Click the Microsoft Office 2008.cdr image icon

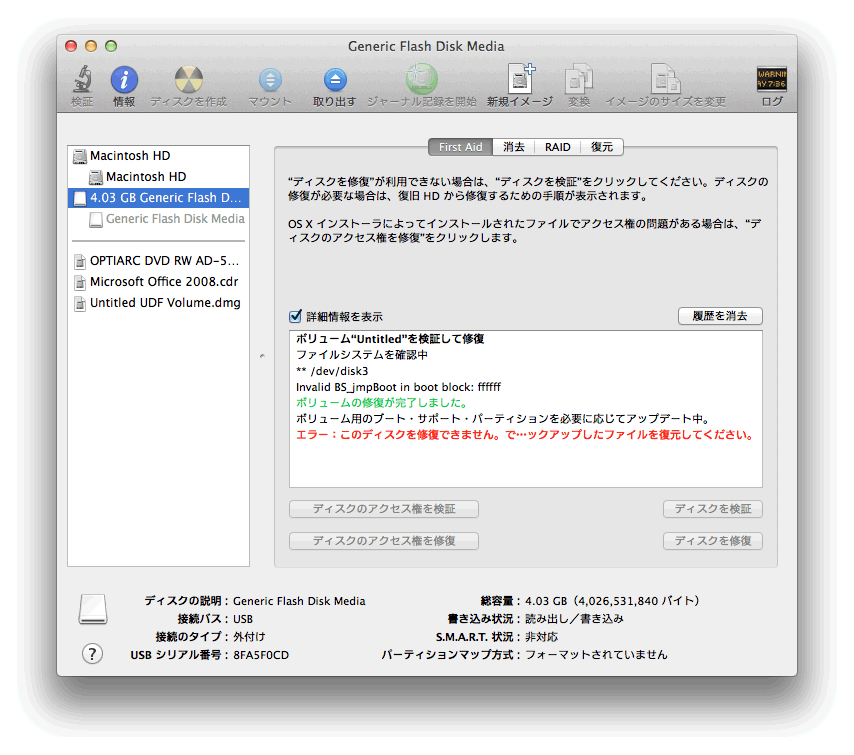80,282
